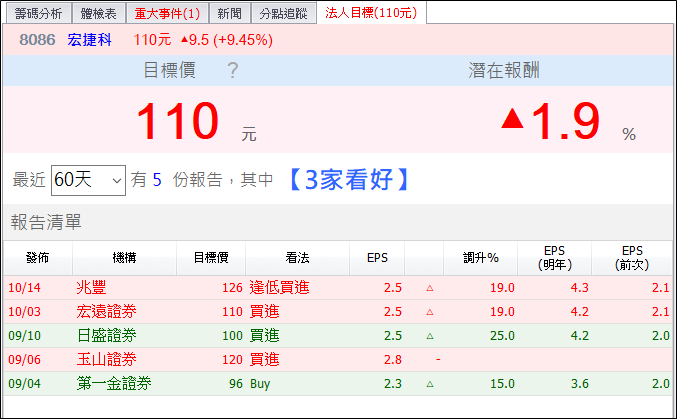Click the 潛在報酬 header label
677x419 pixels.
pos(504,70)
